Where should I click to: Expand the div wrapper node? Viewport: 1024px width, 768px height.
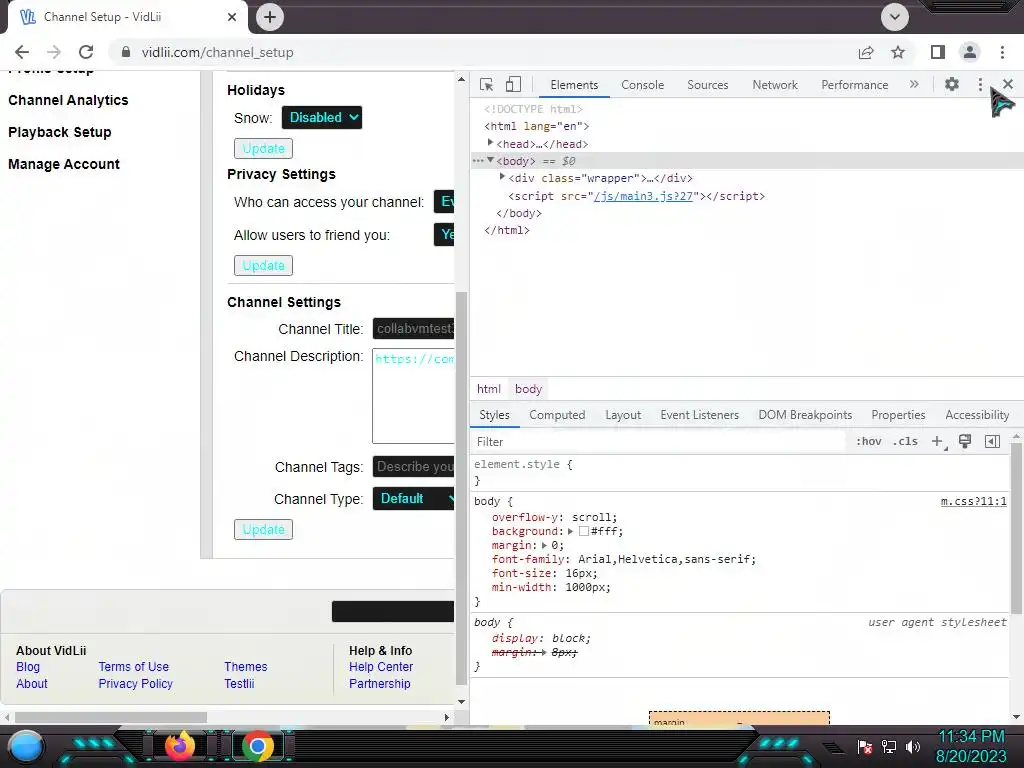(502, 177)
